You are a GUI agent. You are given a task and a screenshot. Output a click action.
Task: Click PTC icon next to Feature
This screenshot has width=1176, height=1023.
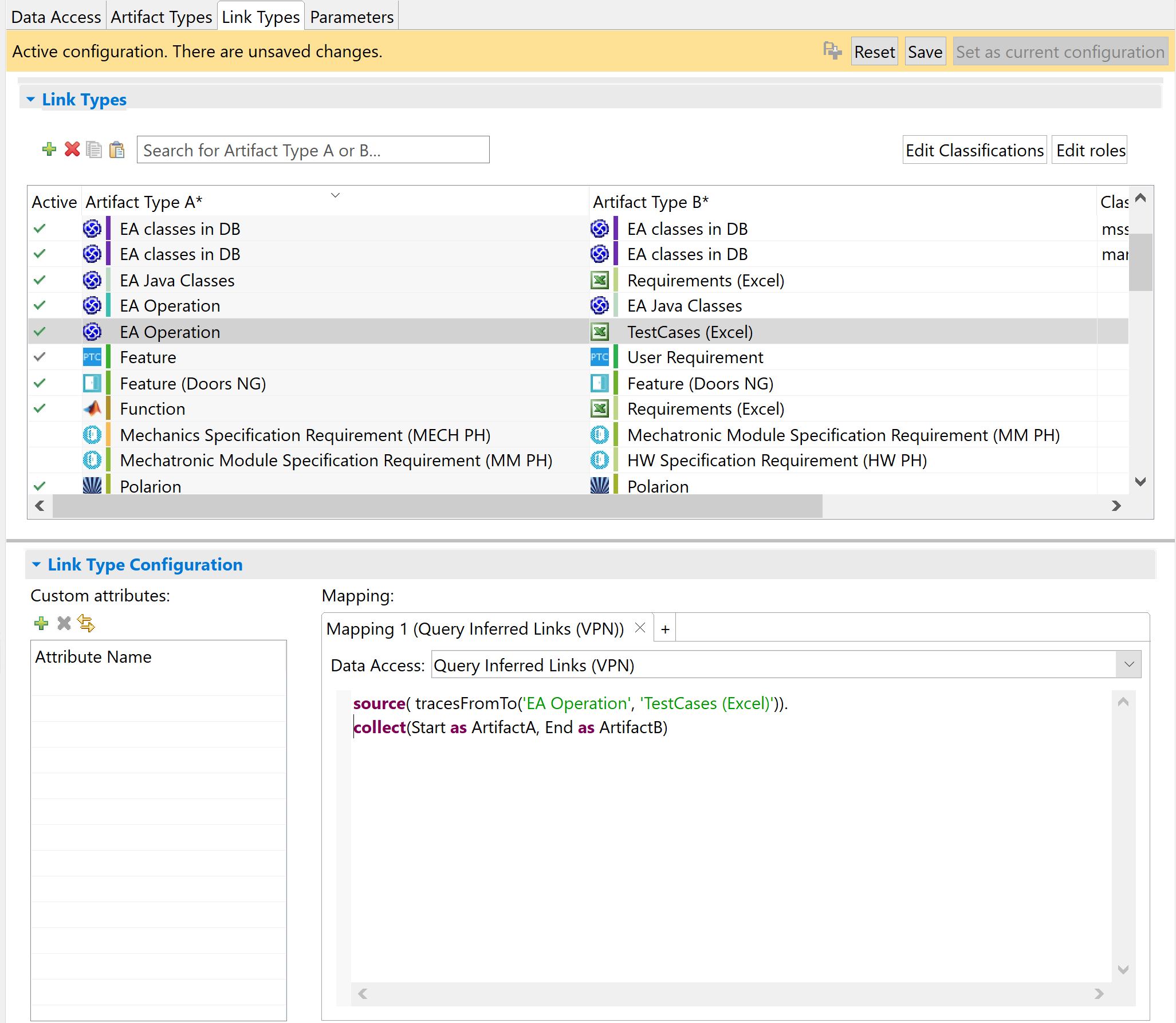click(92, 357)
